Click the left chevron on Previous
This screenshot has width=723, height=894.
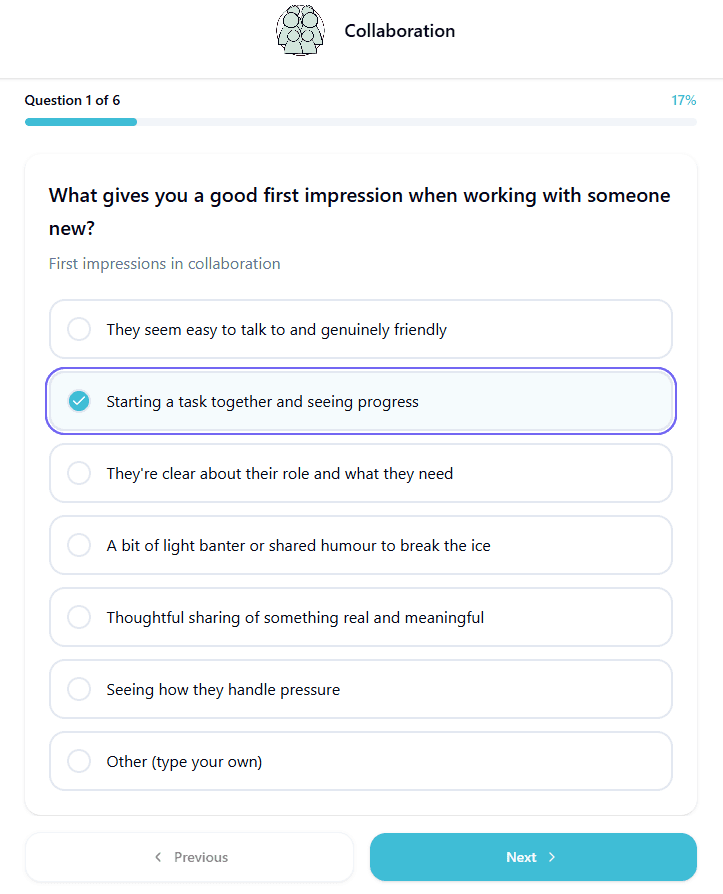point(158,857)
